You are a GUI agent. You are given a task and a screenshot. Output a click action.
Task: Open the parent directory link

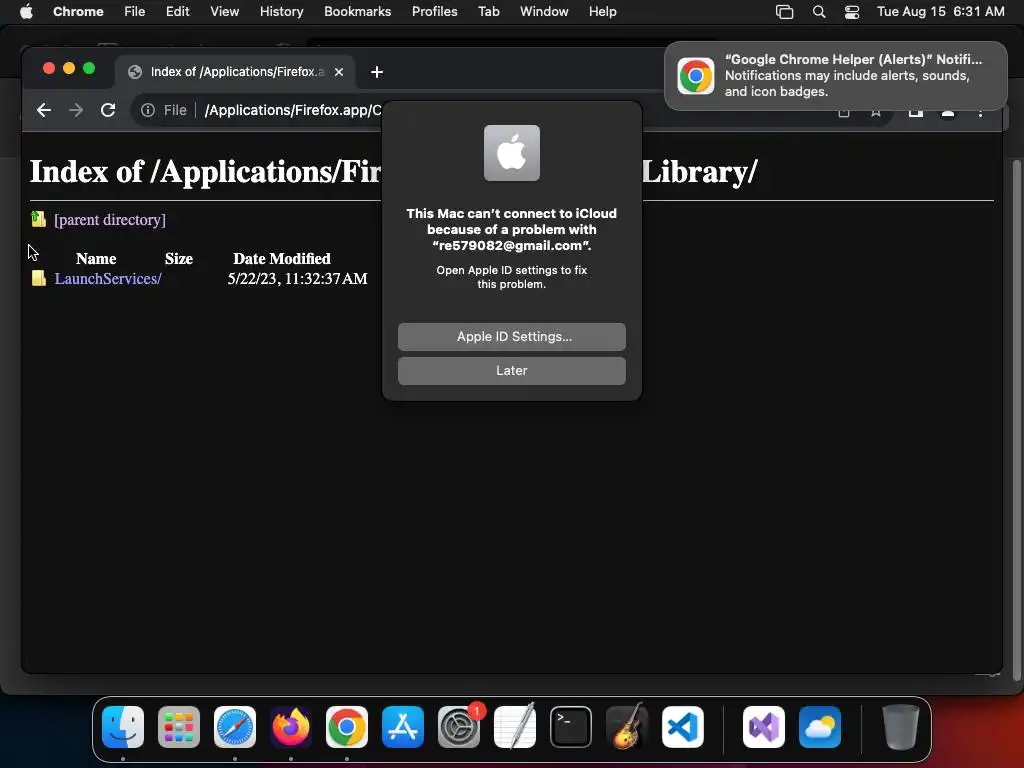110,220
